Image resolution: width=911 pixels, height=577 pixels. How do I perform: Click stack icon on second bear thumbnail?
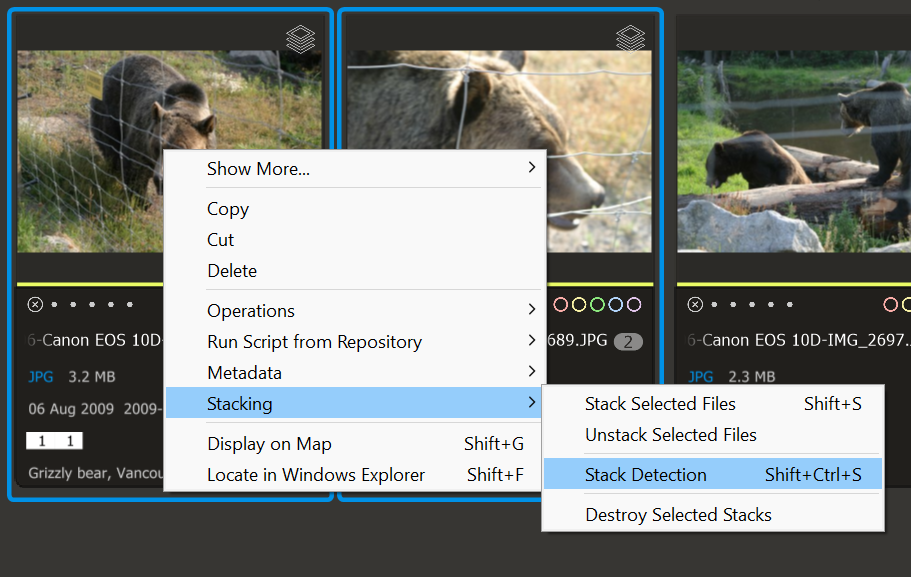[630, 39]
